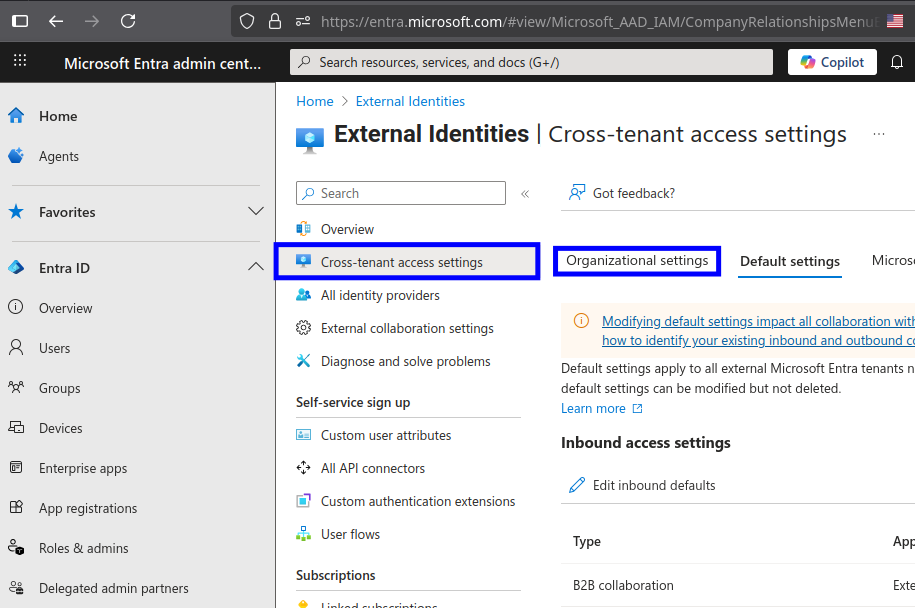Click the shield tracking protection icon

coord(247,22)
